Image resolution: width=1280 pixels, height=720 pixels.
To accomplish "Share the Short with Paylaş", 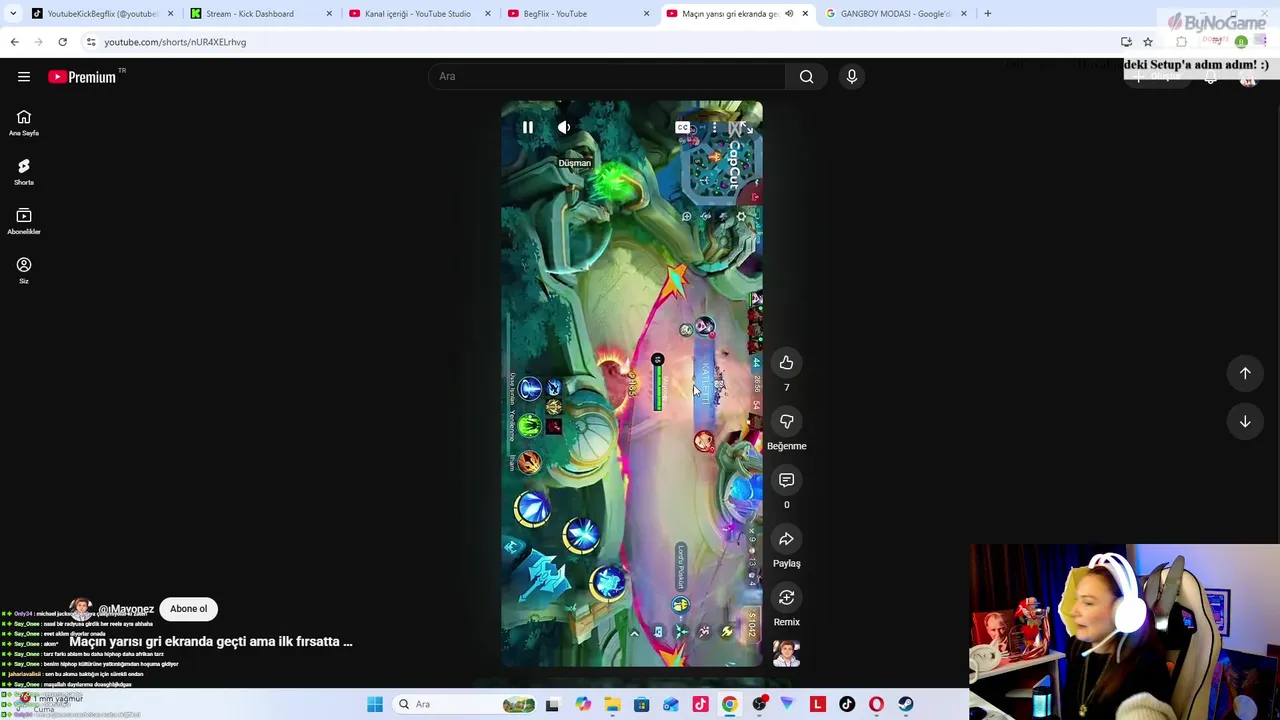I will [x=787, y=540].
